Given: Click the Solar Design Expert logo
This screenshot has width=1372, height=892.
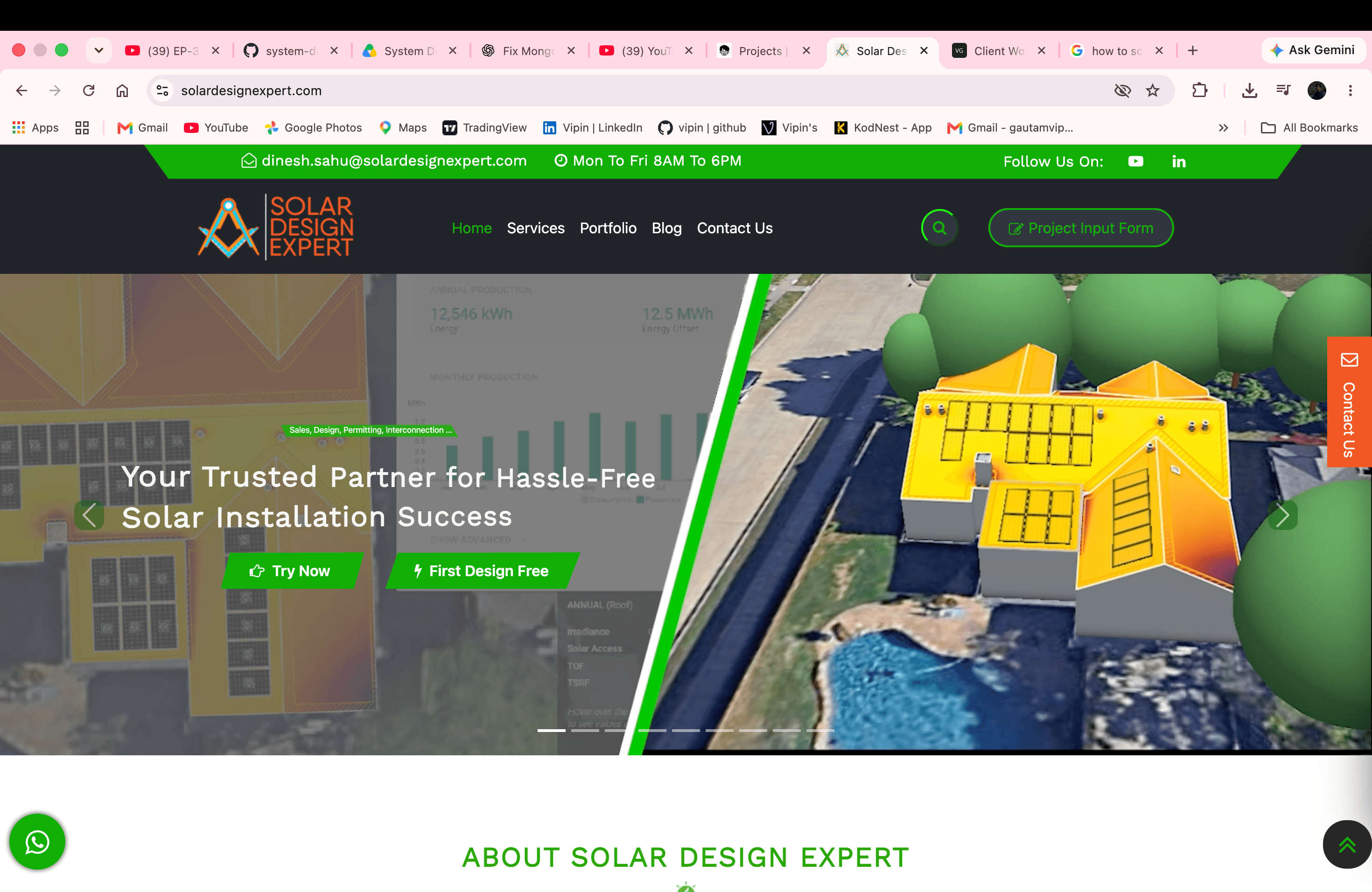Looking at the screenshot, I should coord(275,226).
